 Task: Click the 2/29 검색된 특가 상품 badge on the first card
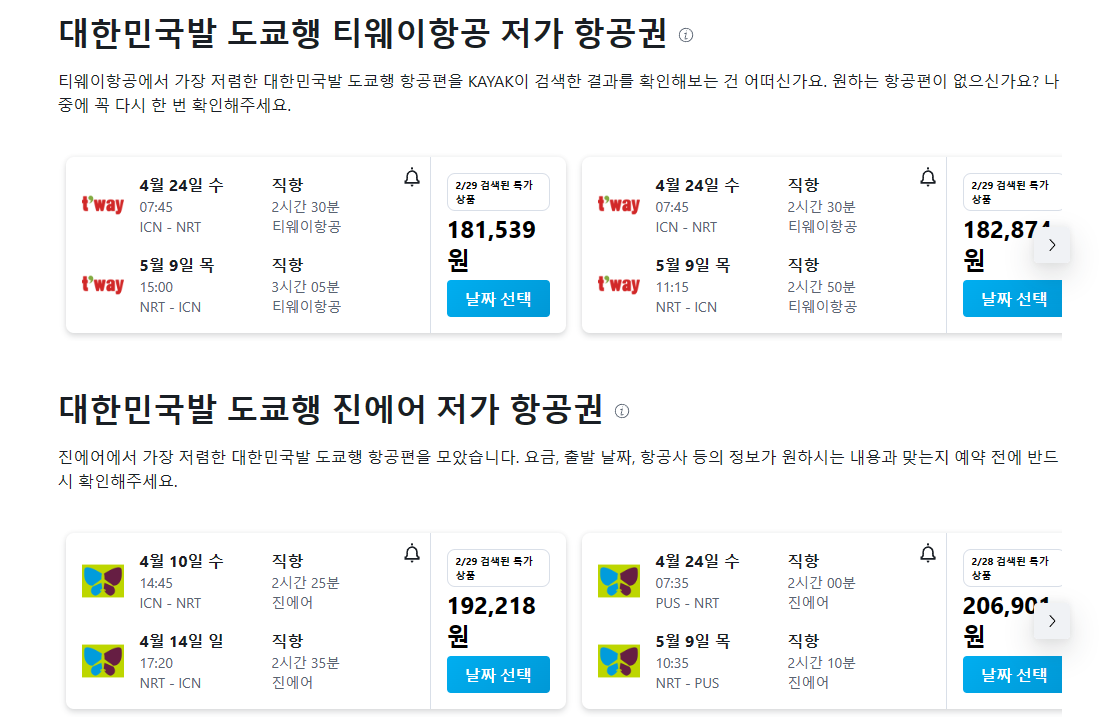(x=497, y=192)
